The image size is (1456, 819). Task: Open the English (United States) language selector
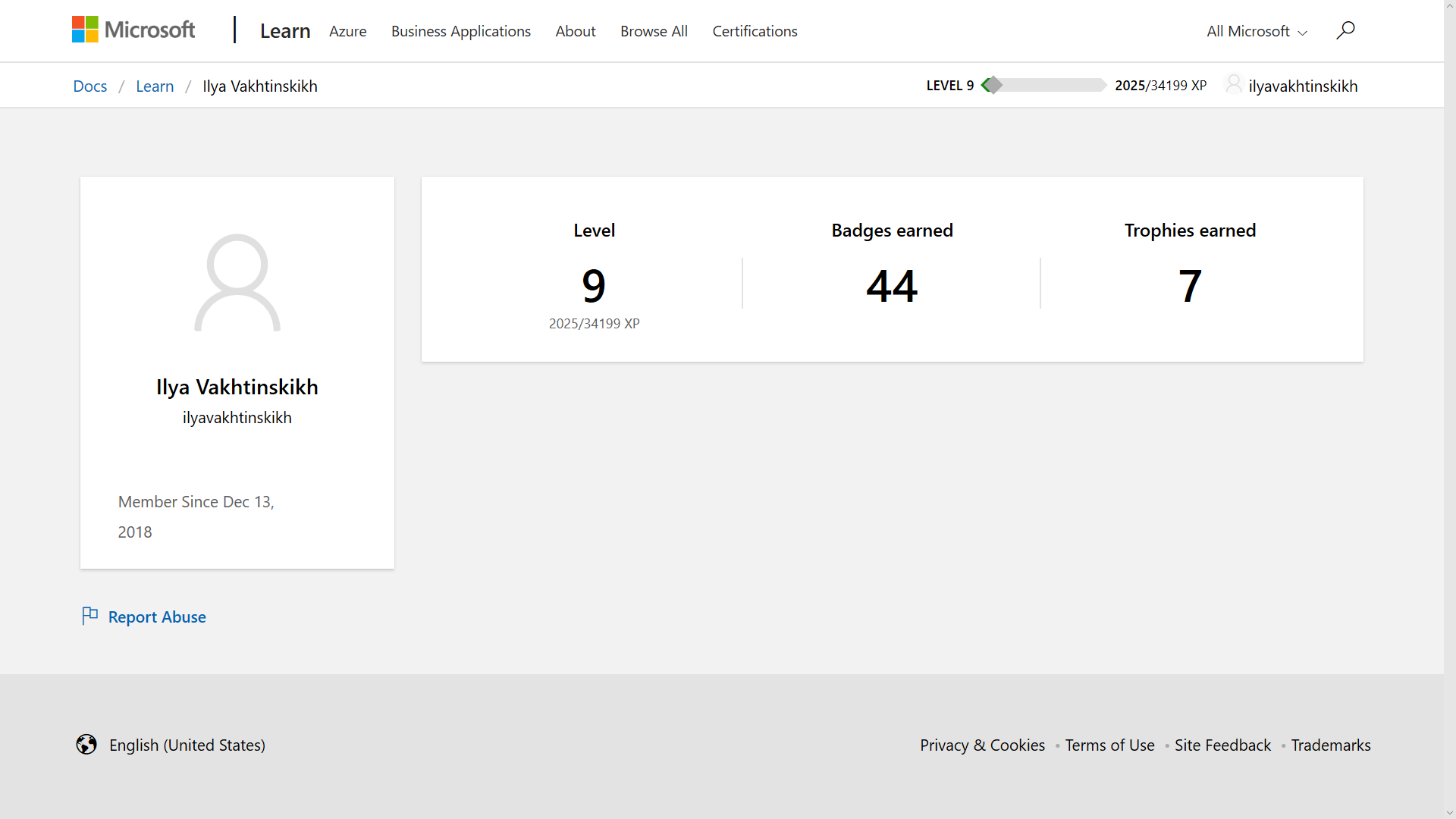(187, 745)
